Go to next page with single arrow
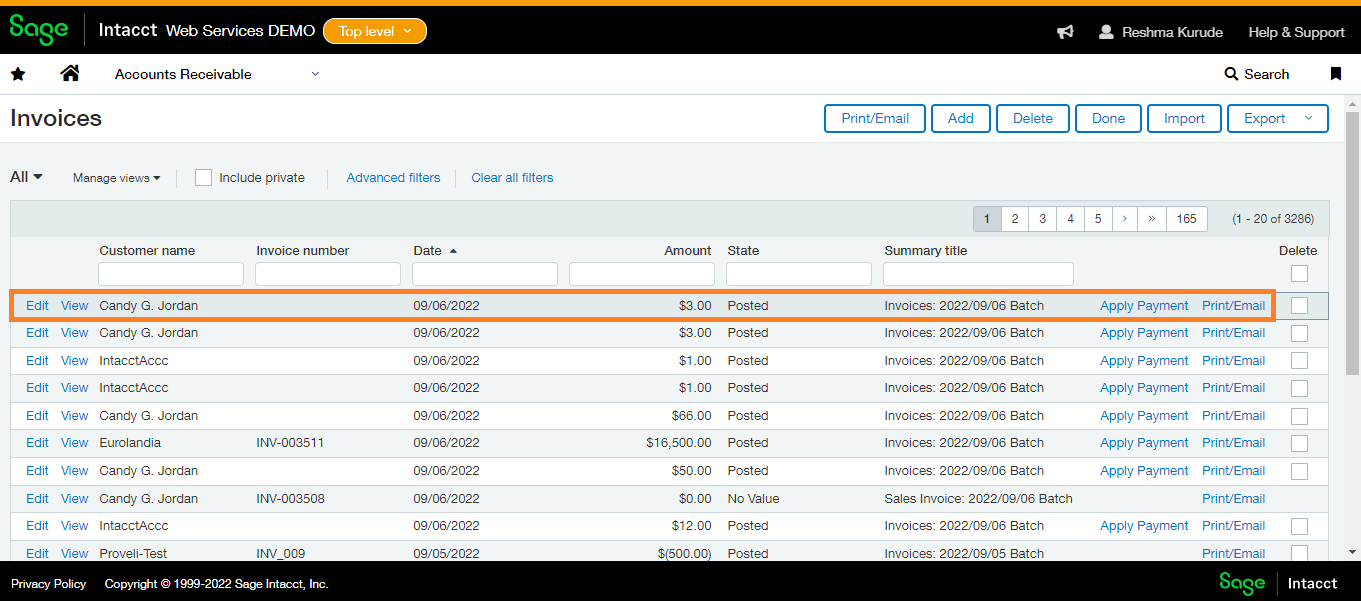The image size is (1361, 601). [x=1125, y=219]
